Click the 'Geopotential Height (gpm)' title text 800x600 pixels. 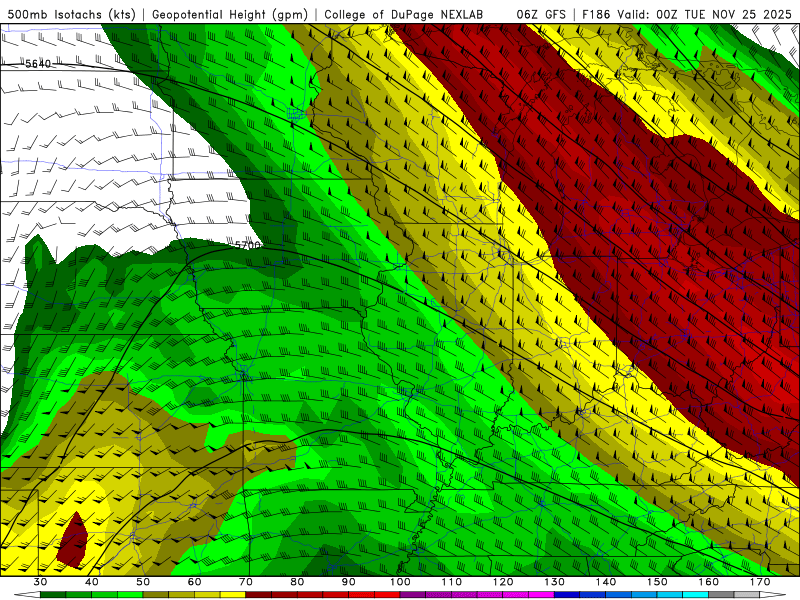point(230,14)
